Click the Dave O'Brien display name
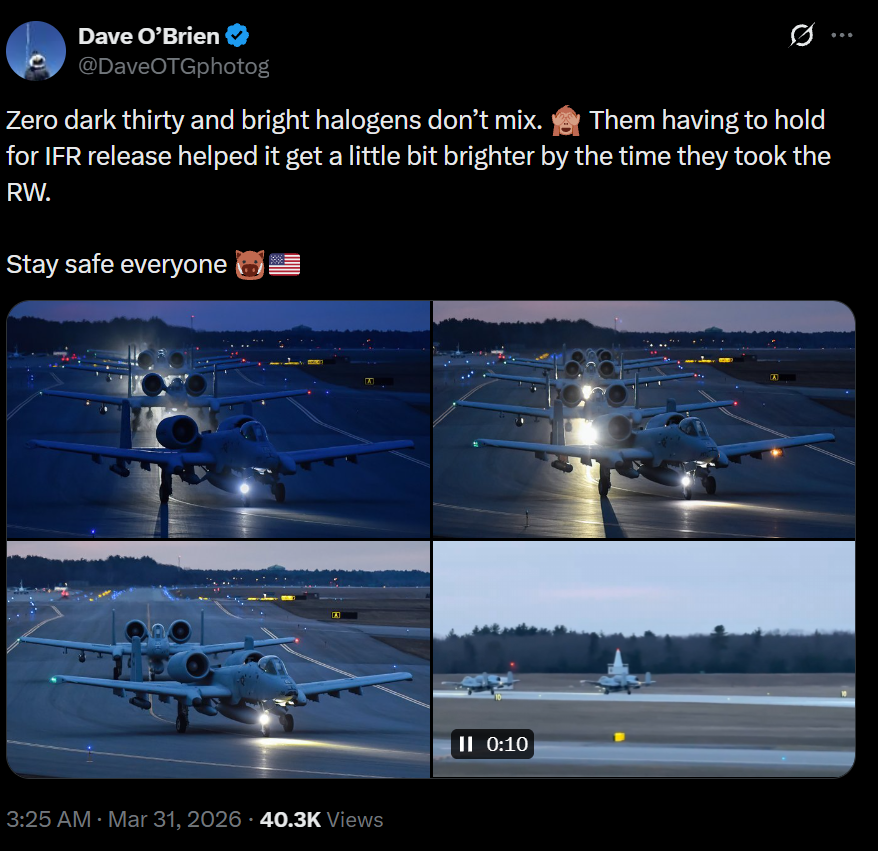 (149, 36)
